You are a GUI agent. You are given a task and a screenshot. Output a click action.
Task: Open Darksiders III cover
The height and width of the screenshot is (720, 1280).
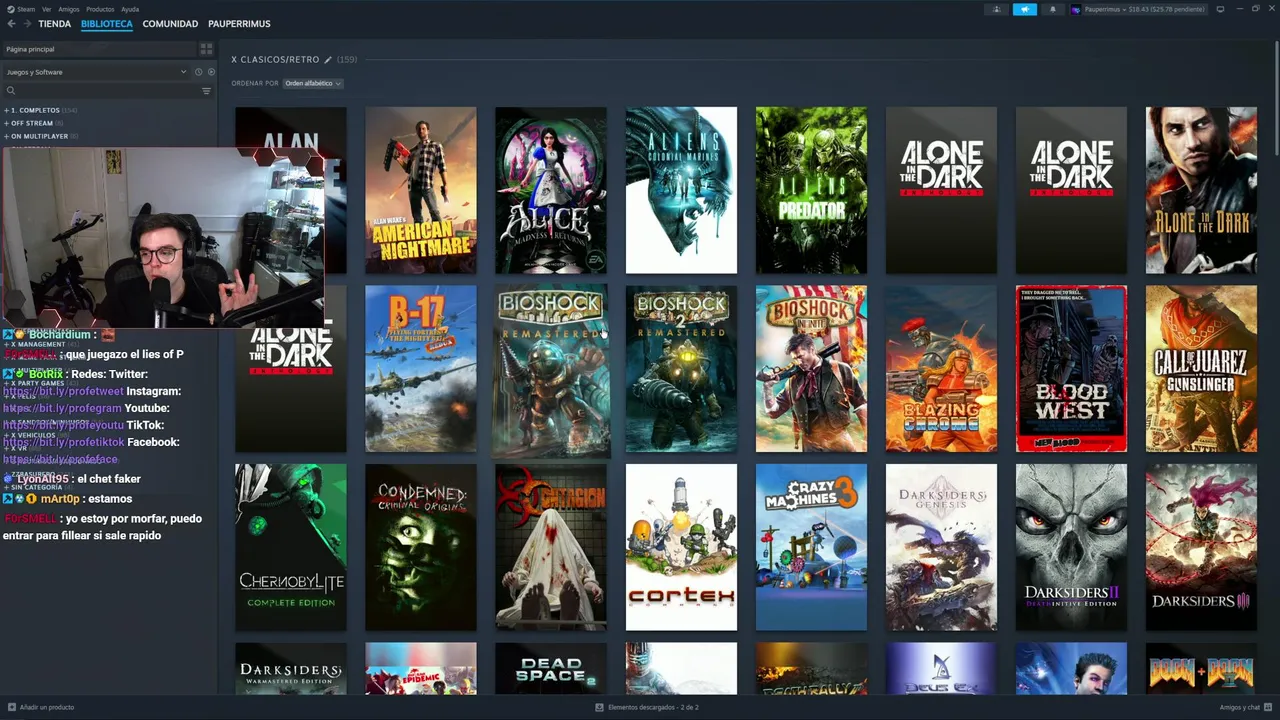point(1201,547)
